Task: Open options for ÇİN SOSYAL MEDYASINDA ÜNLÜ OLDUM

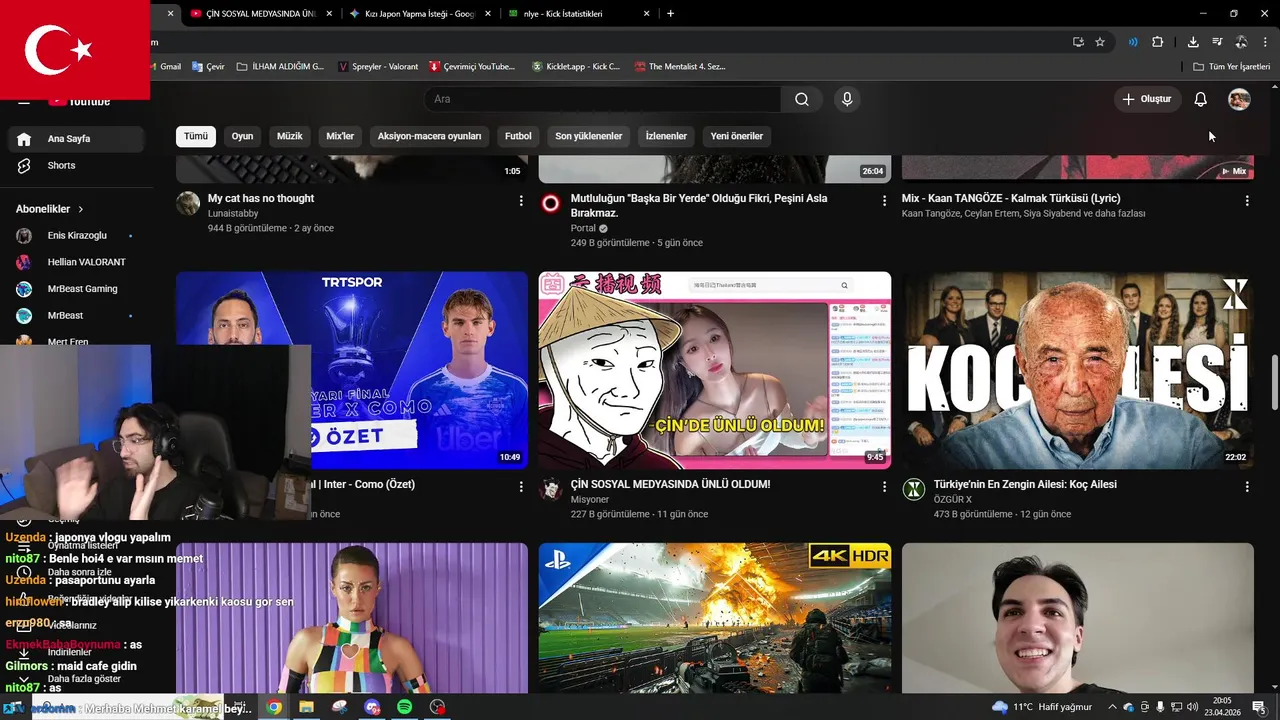Action: pyautogui.click(x=884, y=487)
